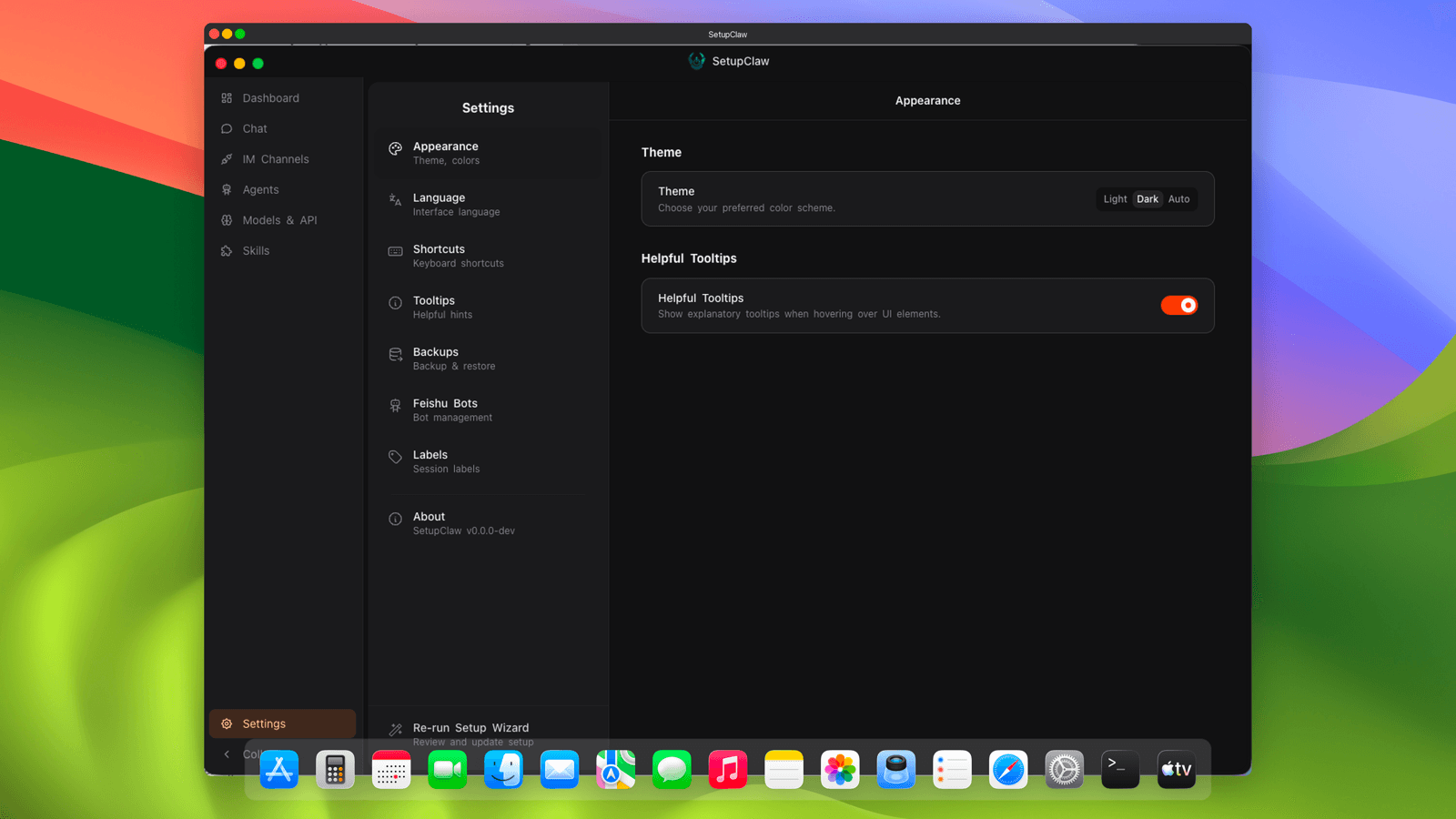
Task: Click the About info icon
Action: pos(395,519)
